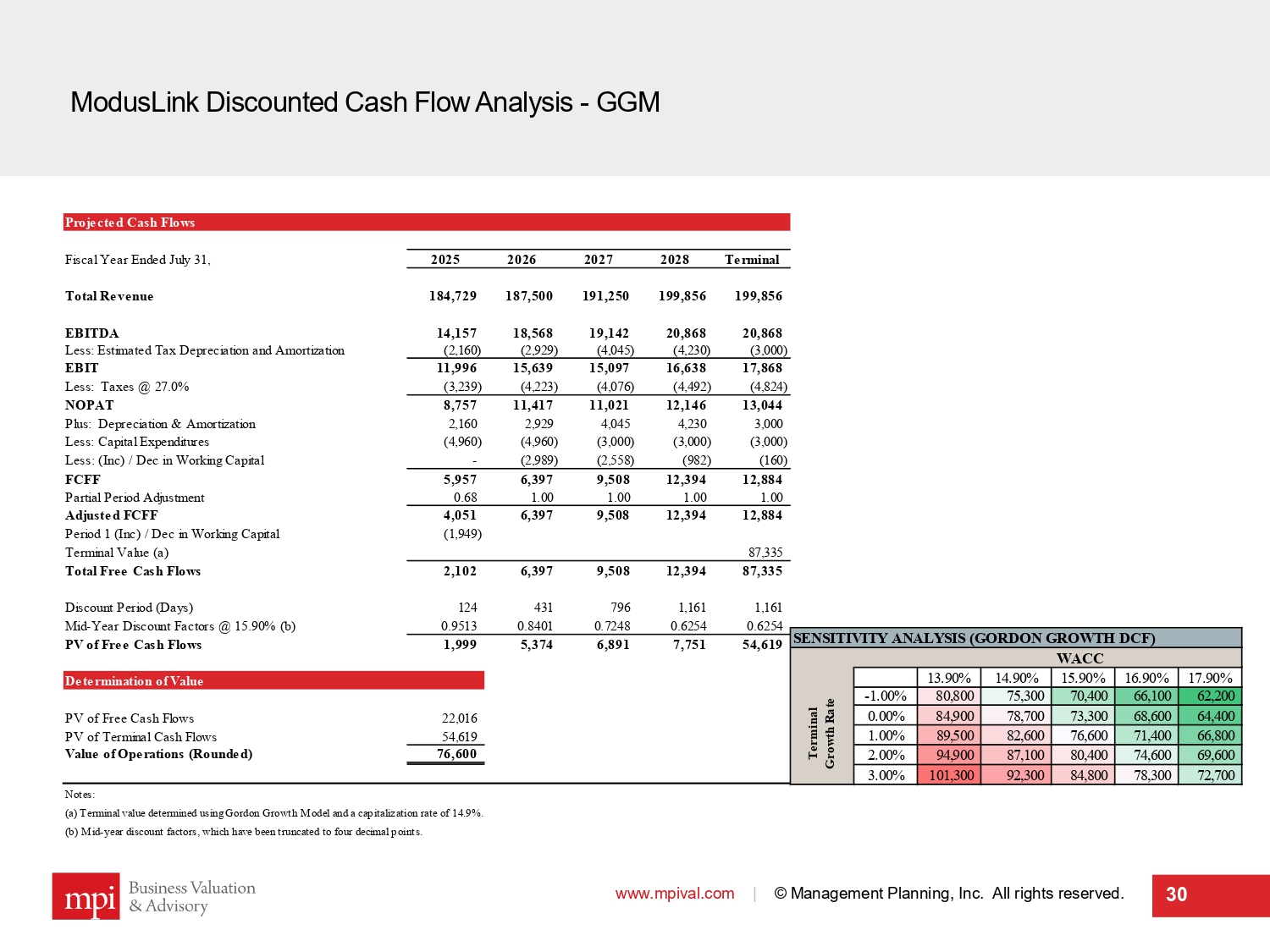Click the mpi logo in the footer
This screenshot has height=952, width=1270.
[86, 896]
